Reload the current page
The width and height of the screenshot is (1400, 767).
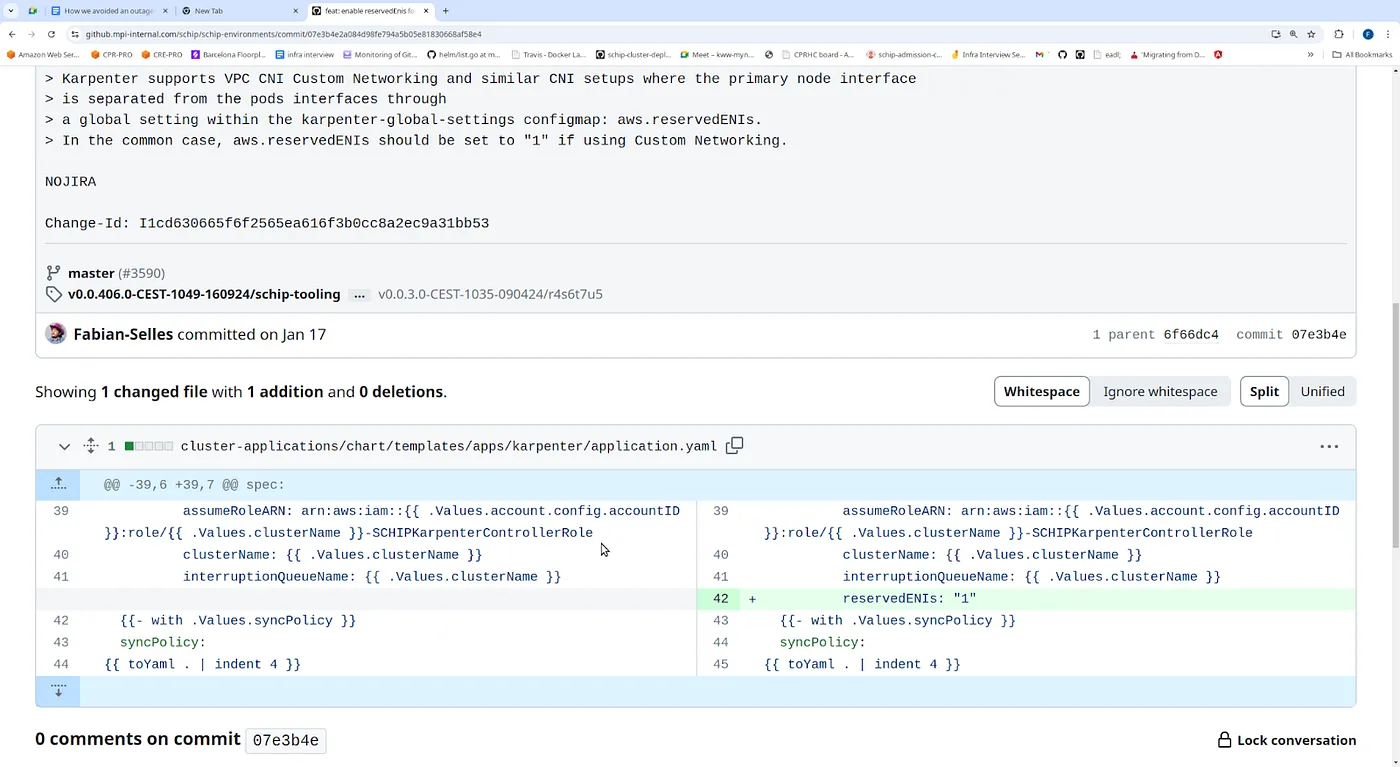[x=51, y=34]
